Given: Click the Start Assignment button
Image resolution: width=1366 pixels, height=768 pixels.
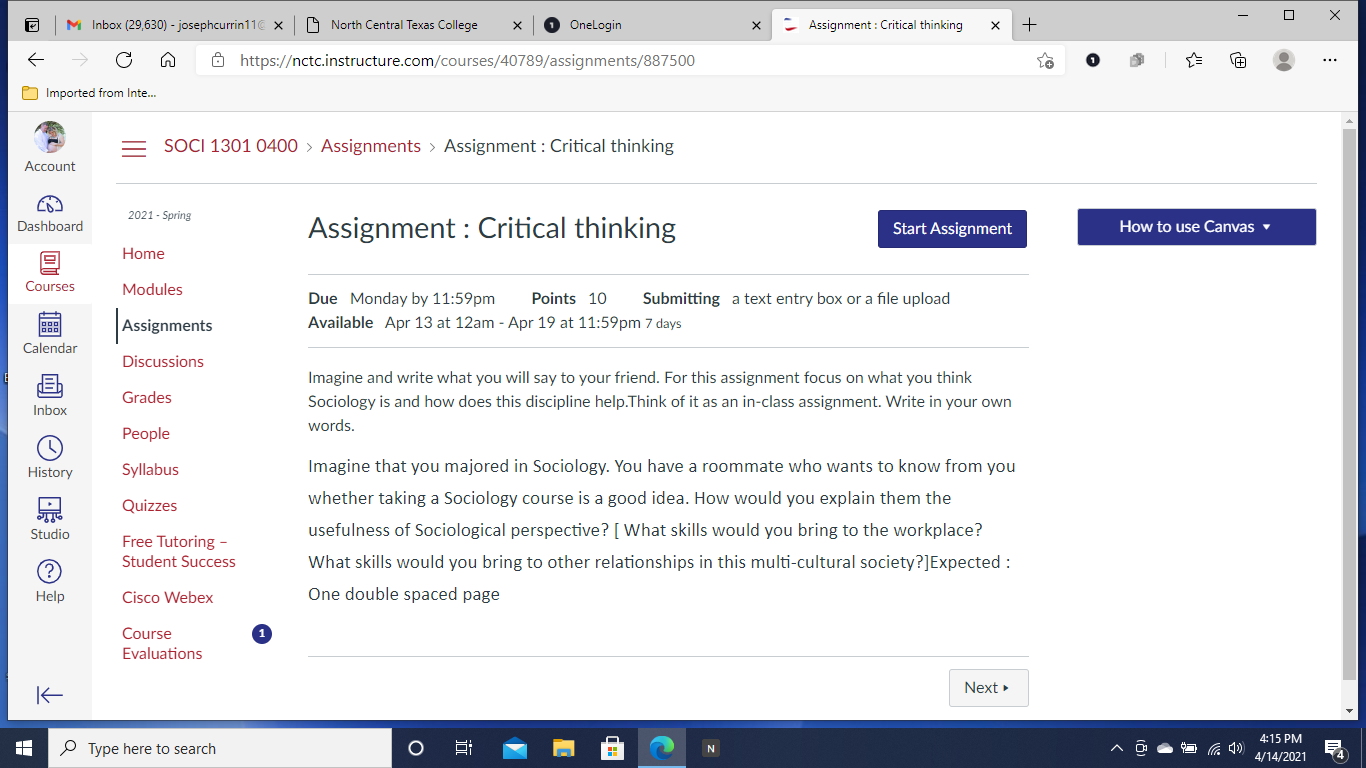Looking at the screenshot, I should (952, 228).
